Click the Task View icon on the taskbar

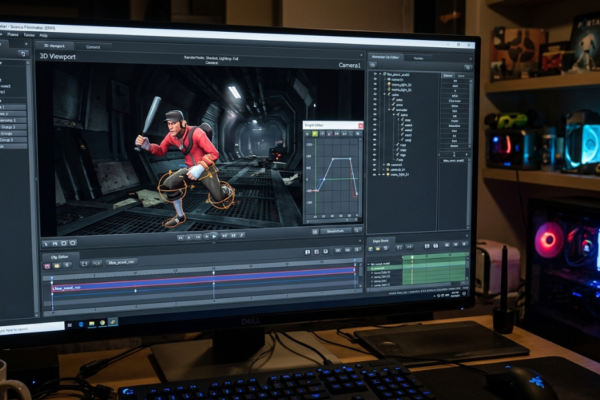(x=70, y=325)
